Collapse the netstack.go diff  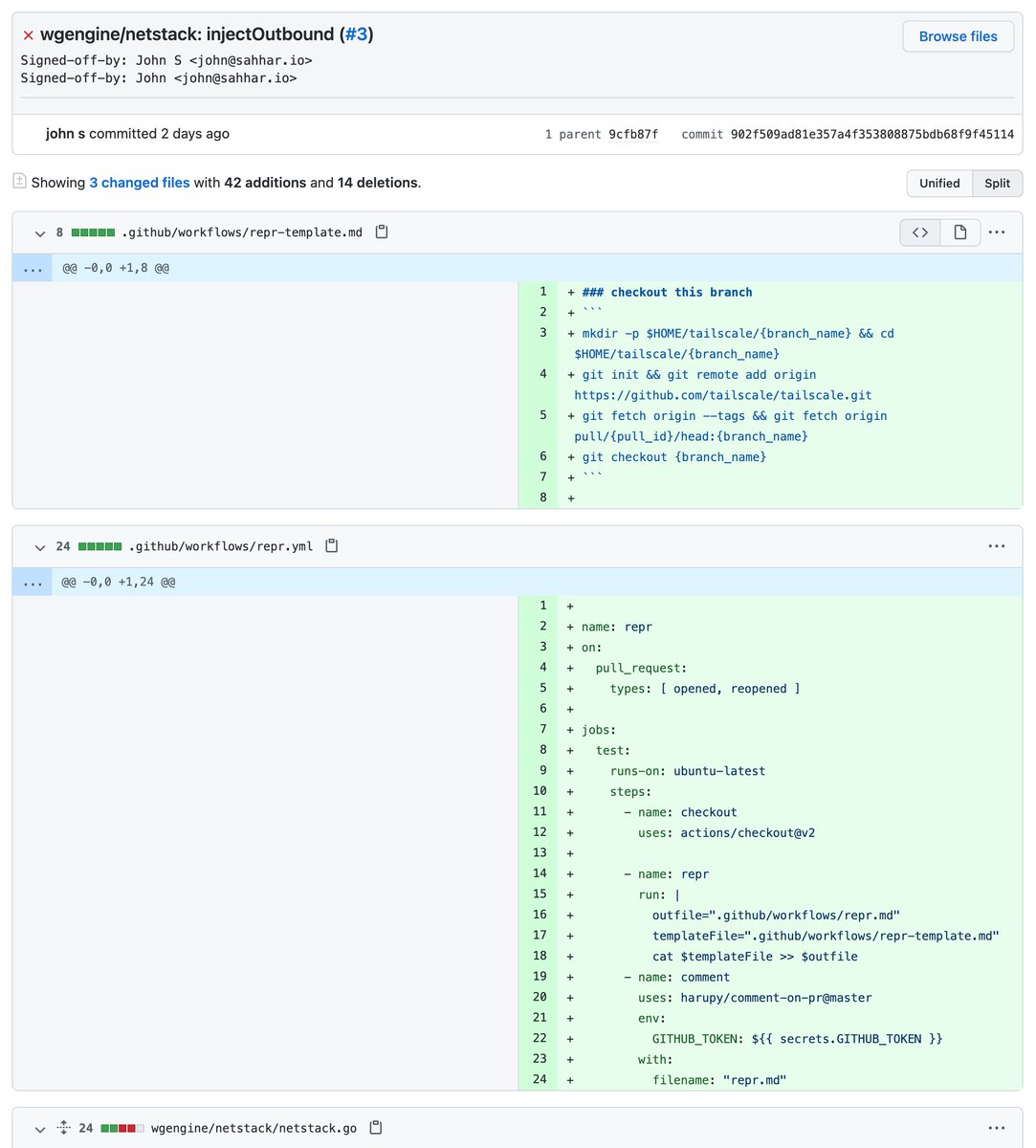40,1128
